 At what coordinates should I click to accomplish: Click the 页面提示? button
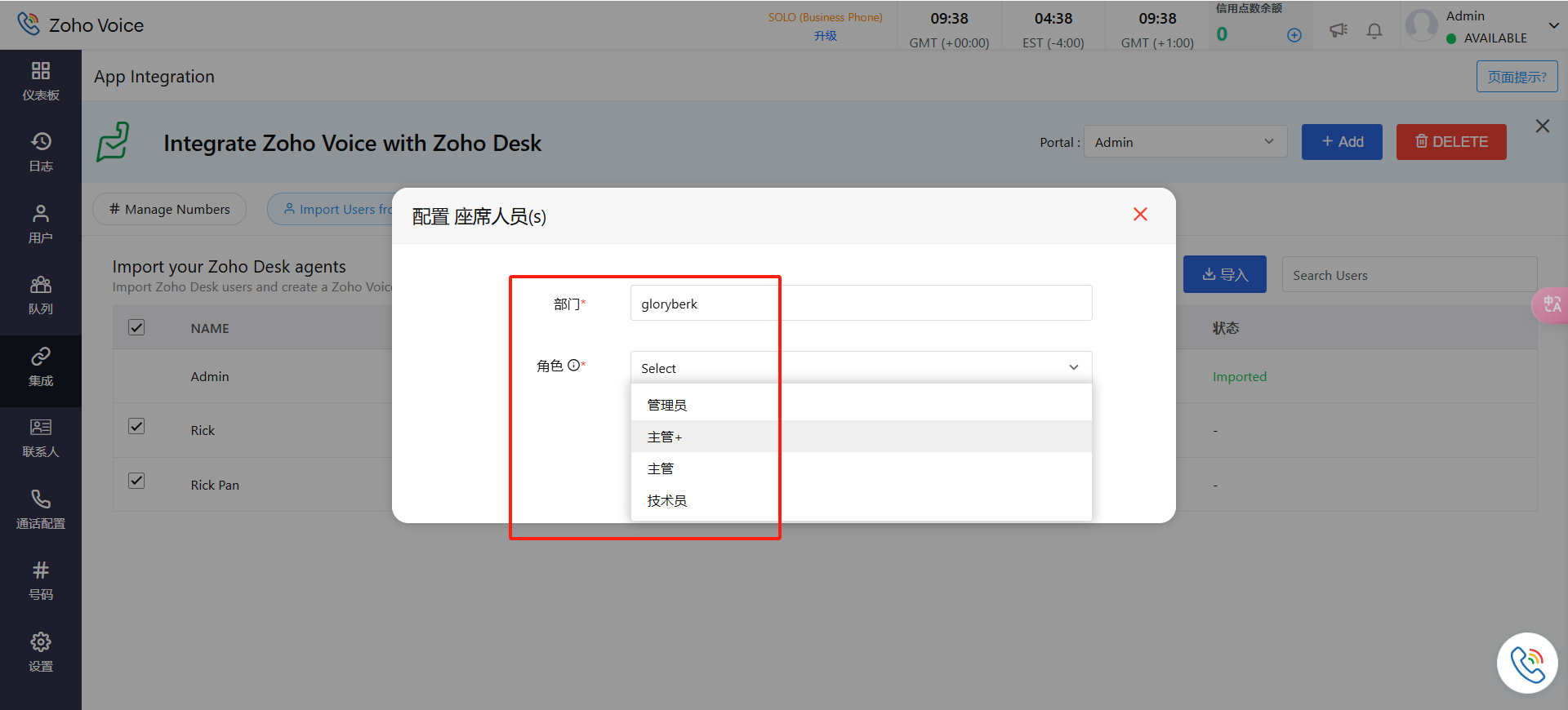(1517, 77)
